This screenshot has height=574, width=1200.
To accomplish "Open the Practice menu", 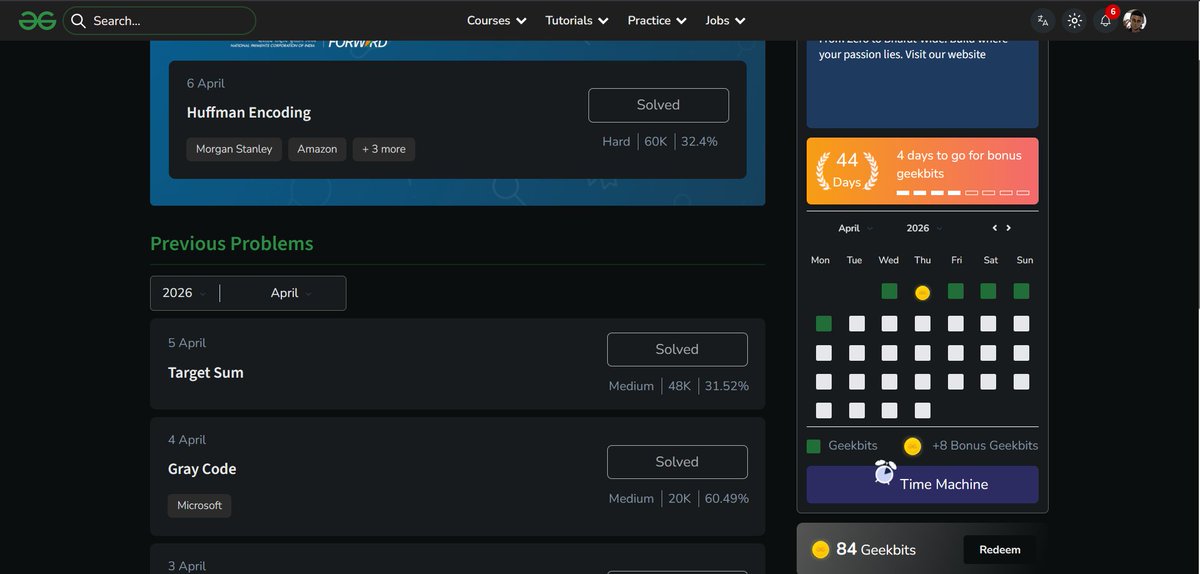I will pos(657,20).
